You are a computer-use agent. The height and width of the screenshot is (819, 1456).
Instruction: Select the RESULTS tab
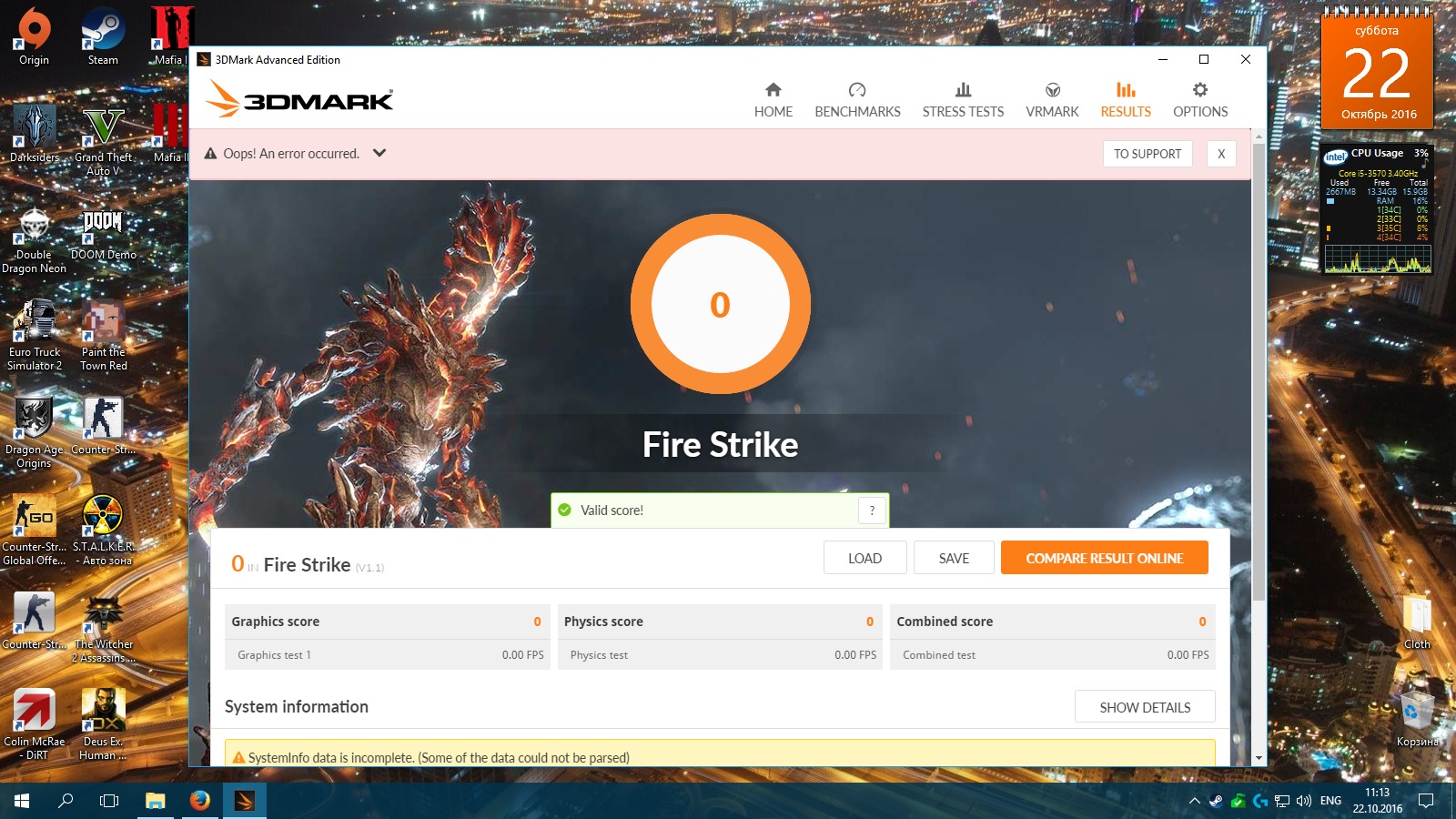click(x=1126, y=100)
